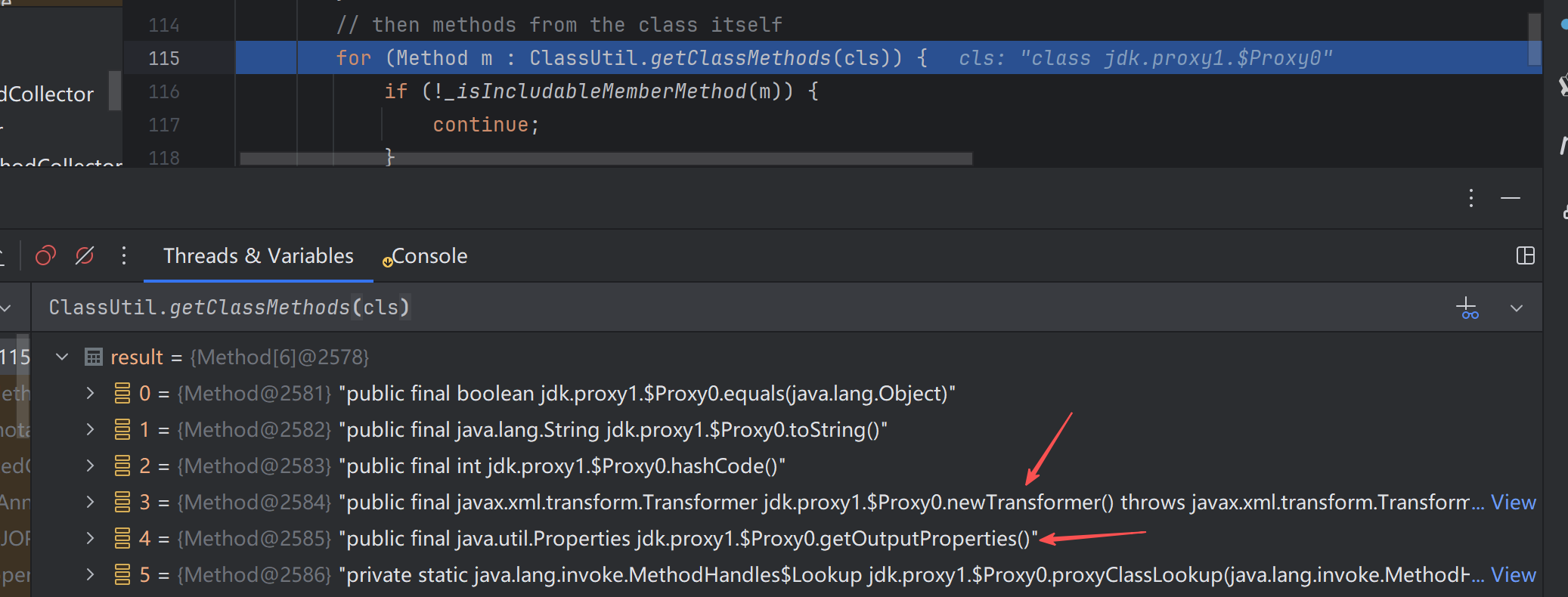Image resolution: width=1568 pixels, height=597 pixels.
Task: Open View link for newTransformer entry
Action: pyautogui.click(x=1514, y=503)
